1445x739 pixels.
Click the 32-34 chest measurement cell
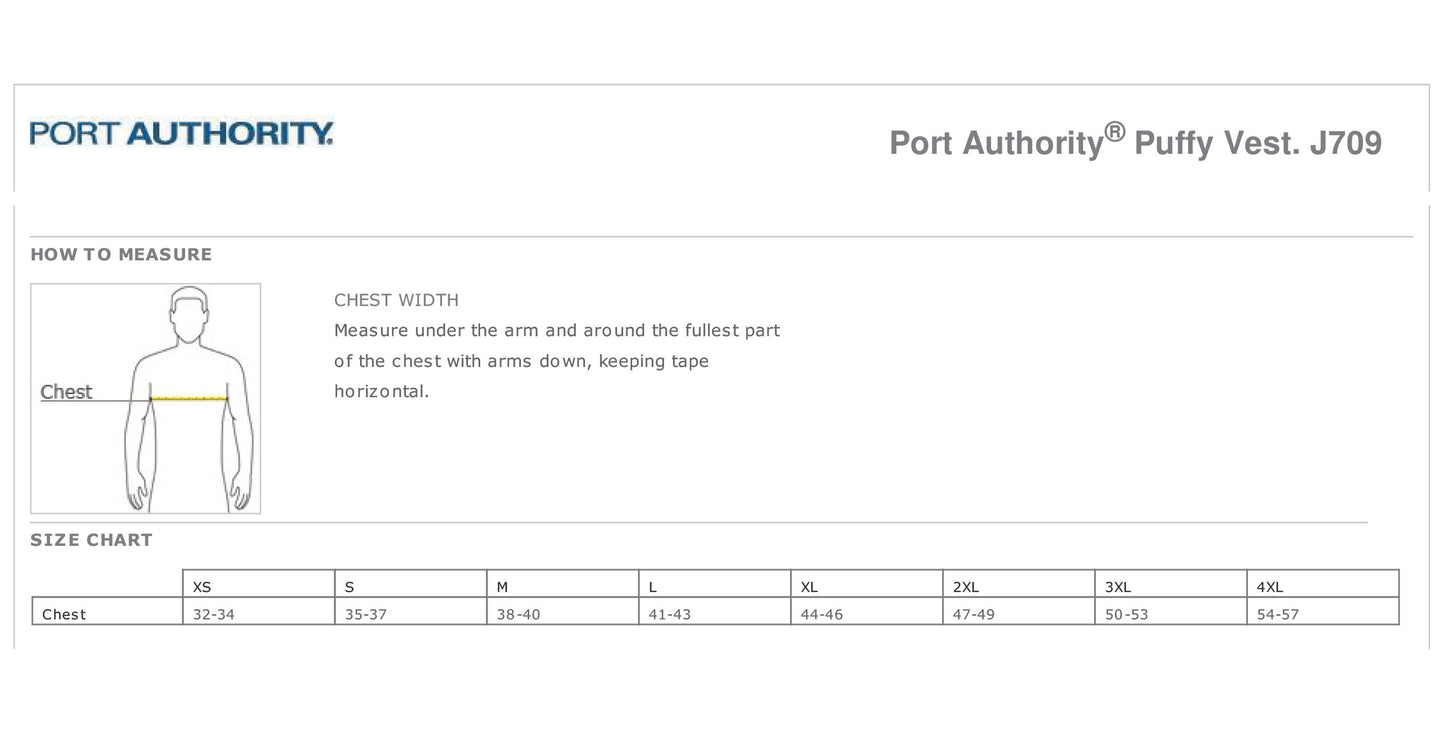(258, 611)
